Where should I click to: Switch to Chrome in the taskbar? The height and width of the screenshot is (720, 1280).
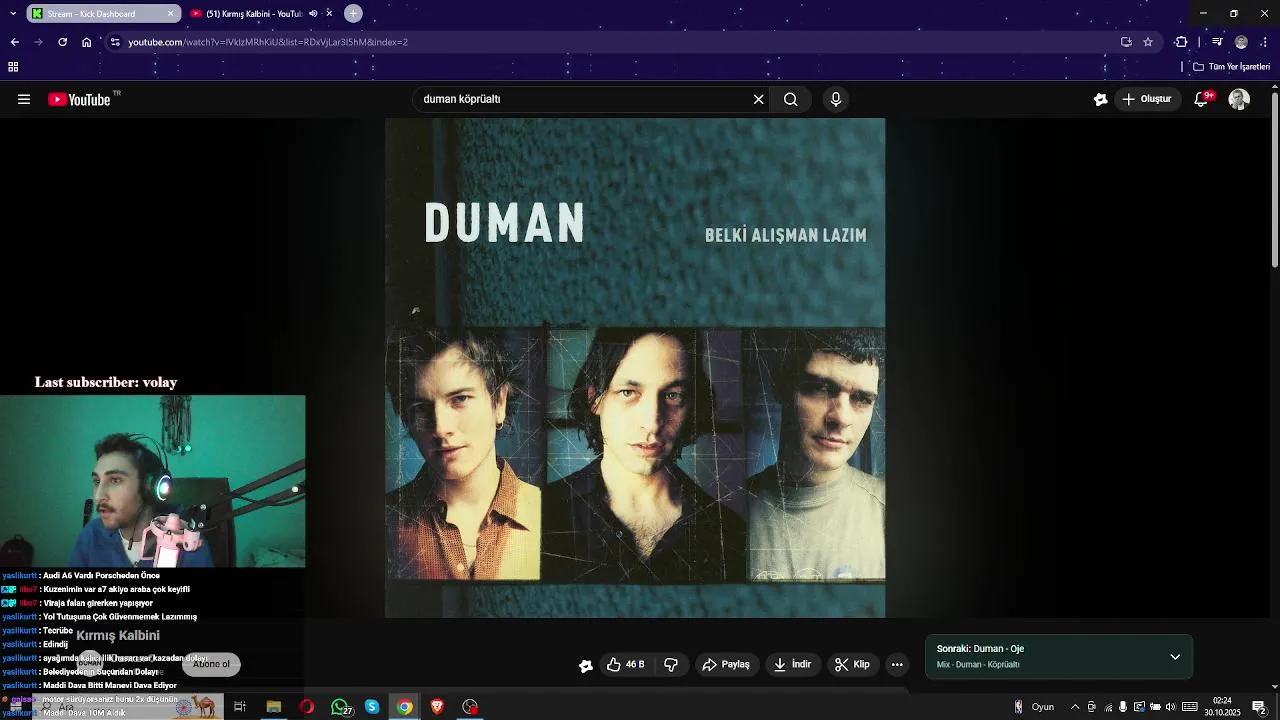pyautogui.click(x=404, y=707)
